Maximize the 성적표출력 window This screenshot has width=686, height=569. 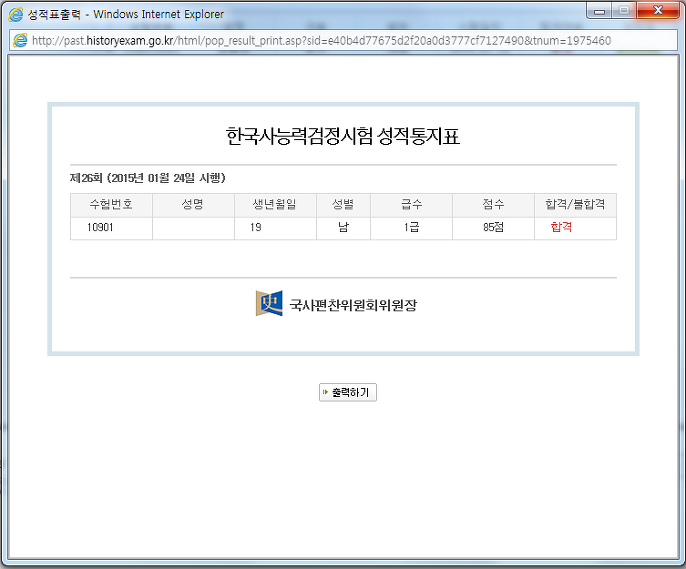624,11
